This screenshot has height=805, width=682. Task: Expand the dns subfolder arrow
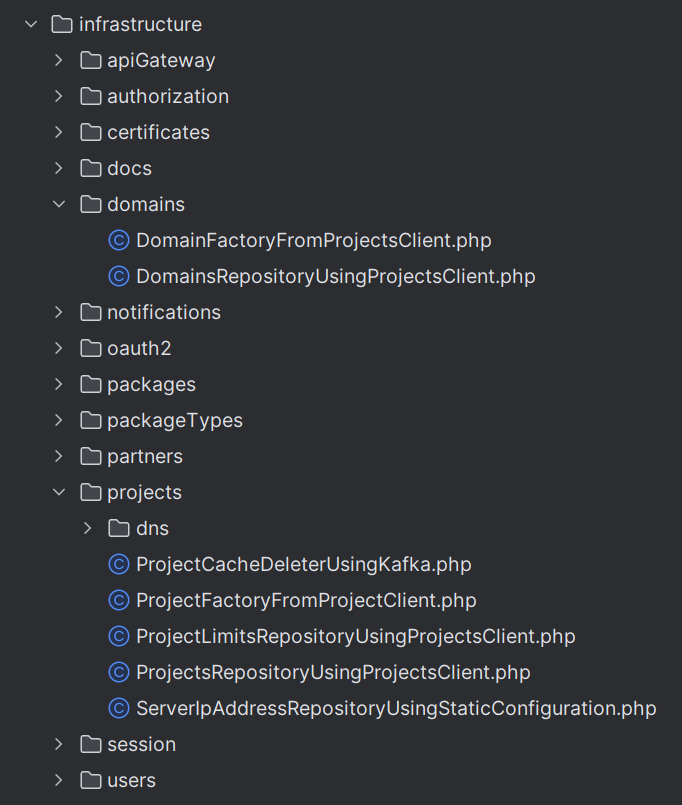[x=87, y=528]
